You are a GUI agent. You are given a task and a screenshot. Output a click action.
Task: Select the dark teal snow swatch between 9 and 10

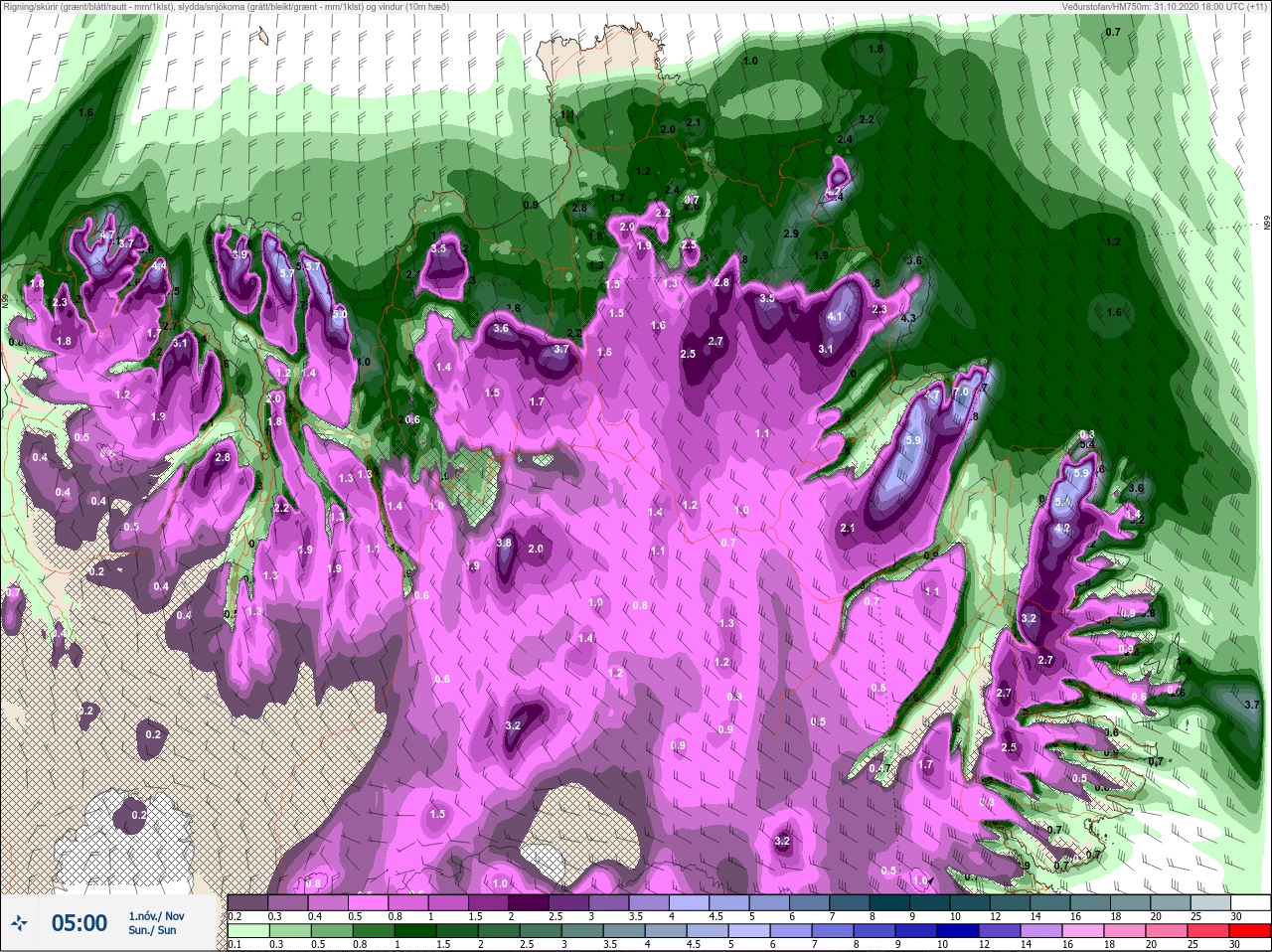[x=929, y=901]
